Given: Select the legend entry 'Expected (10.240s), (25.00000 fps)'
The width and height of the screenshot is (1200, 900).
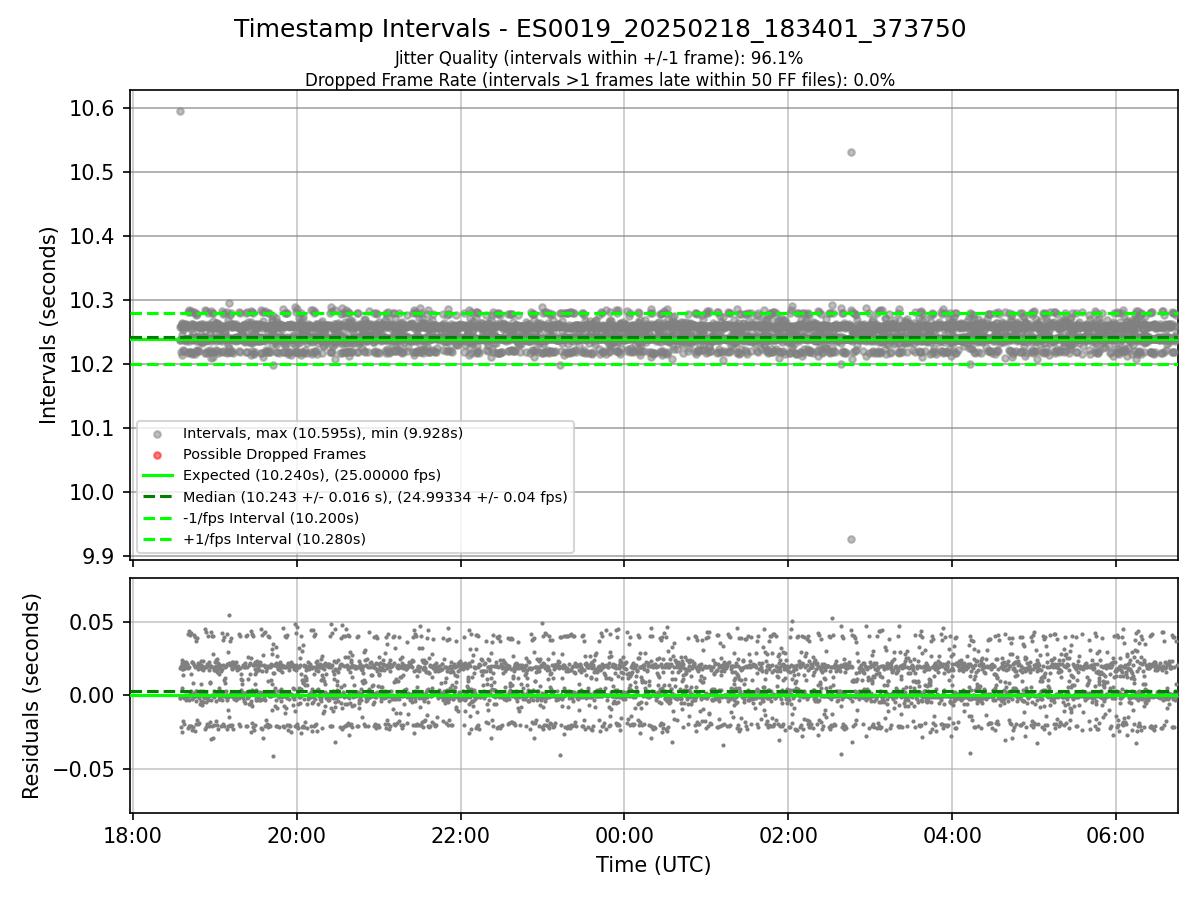Looking at the screenshot, I should (312, 475).
